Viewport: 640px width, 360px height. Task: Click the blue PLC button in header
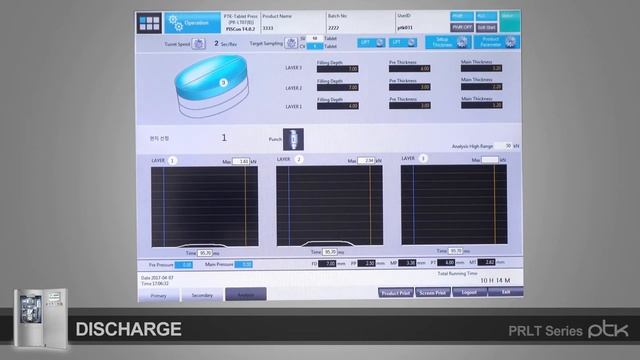tap(487, 16)
